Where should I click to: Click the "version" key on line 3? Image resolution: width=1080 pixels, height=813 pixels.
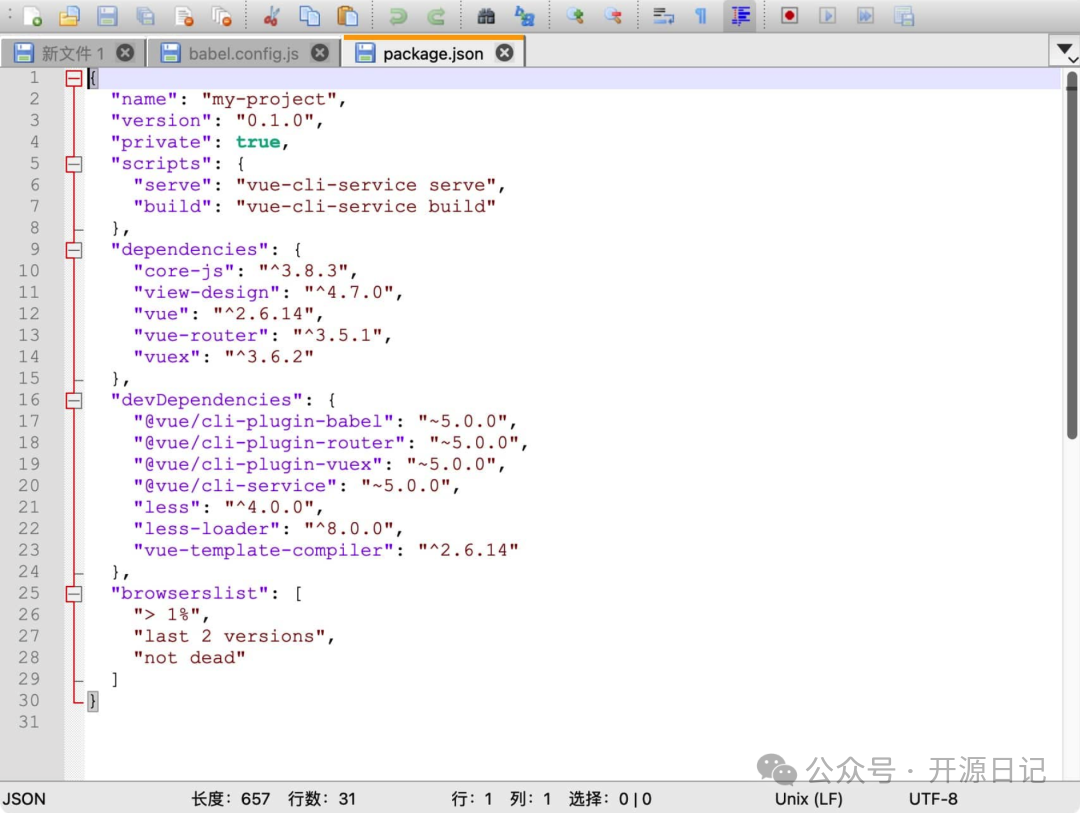pos(161,121)
